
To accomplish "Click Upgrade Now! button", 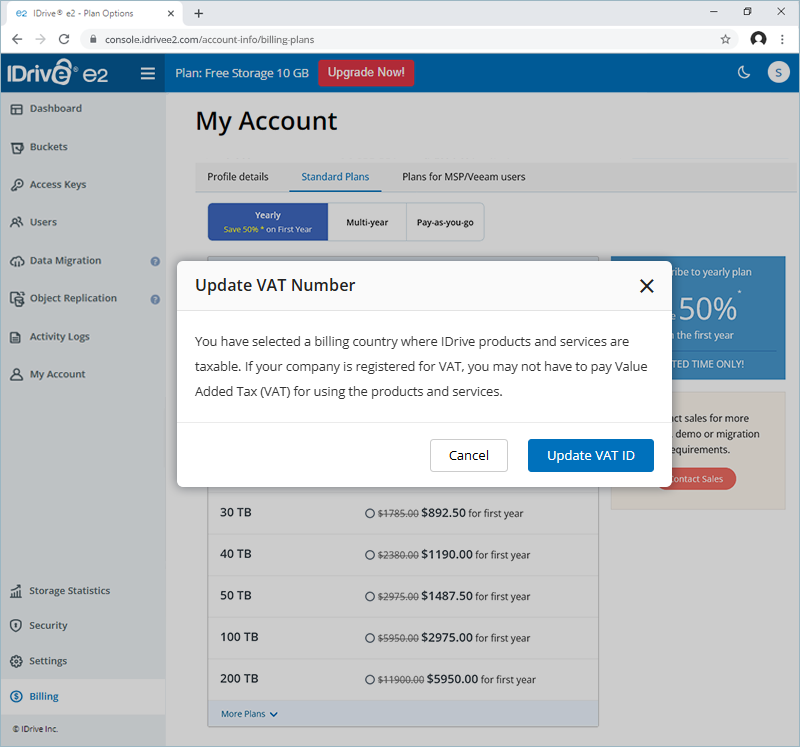I will point(366,72).
